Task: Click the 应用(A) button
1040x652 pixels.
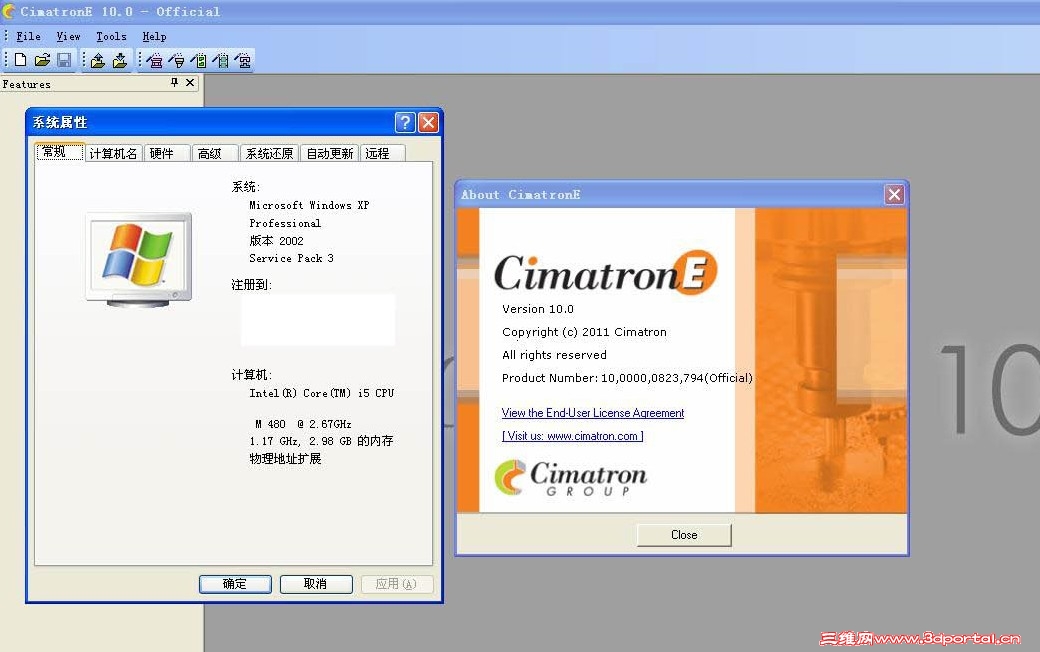Action: [397, 584]
